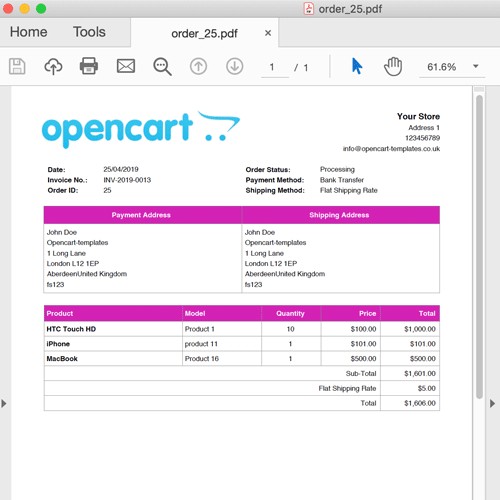The width and height of the screenshot is (500, 500).
Task: Click the opencart logo in document
Action: 141,130
